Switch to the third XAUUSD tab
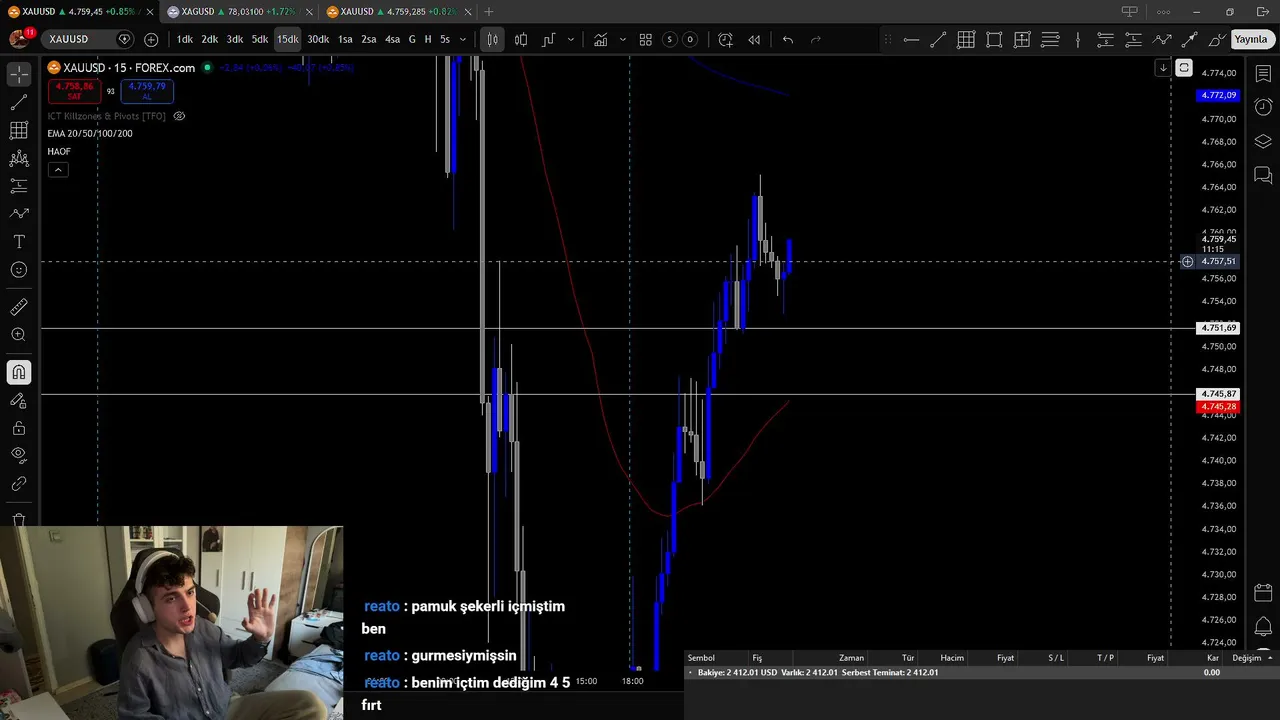Image resolution: width=1280 pixels, height=720 pixels. click(392, 12)
